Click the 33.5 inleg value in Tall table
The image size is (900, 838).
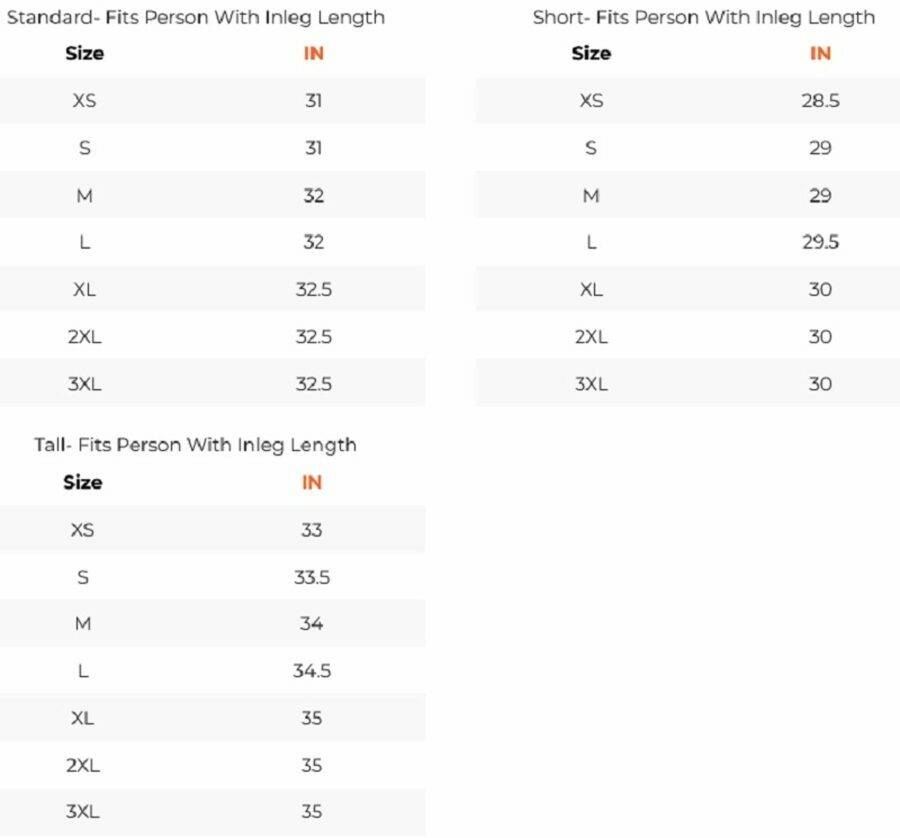312,577
